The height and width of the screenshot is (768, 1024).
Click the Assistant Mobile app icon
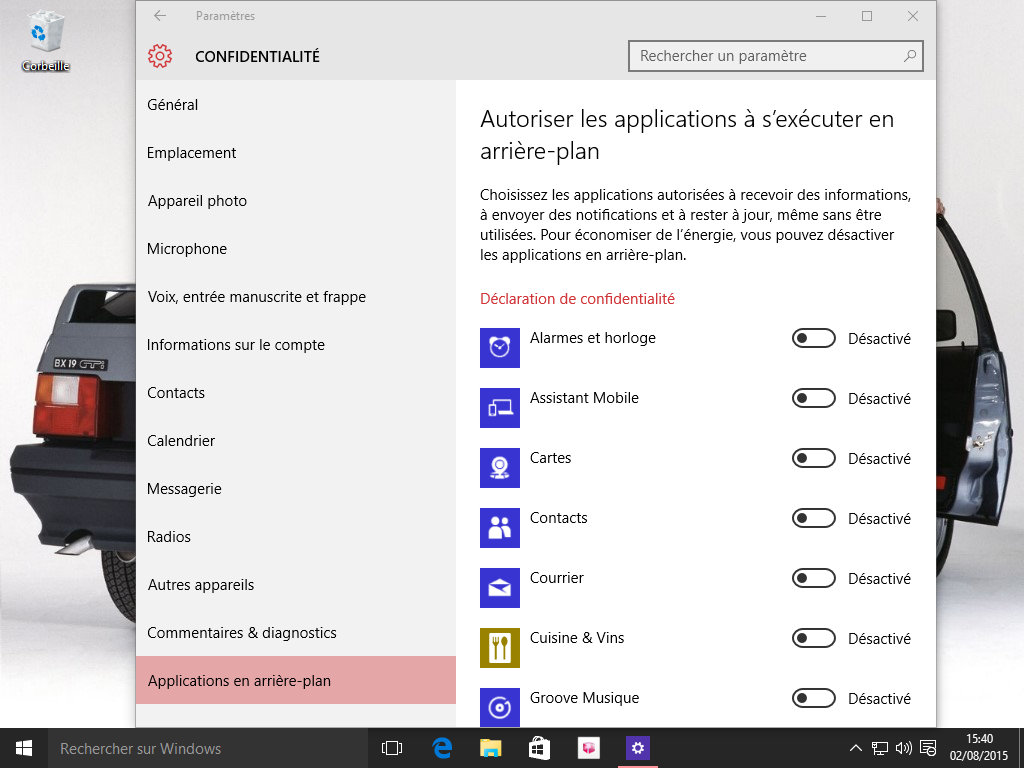pyautogui.click(x=500, y=408)
